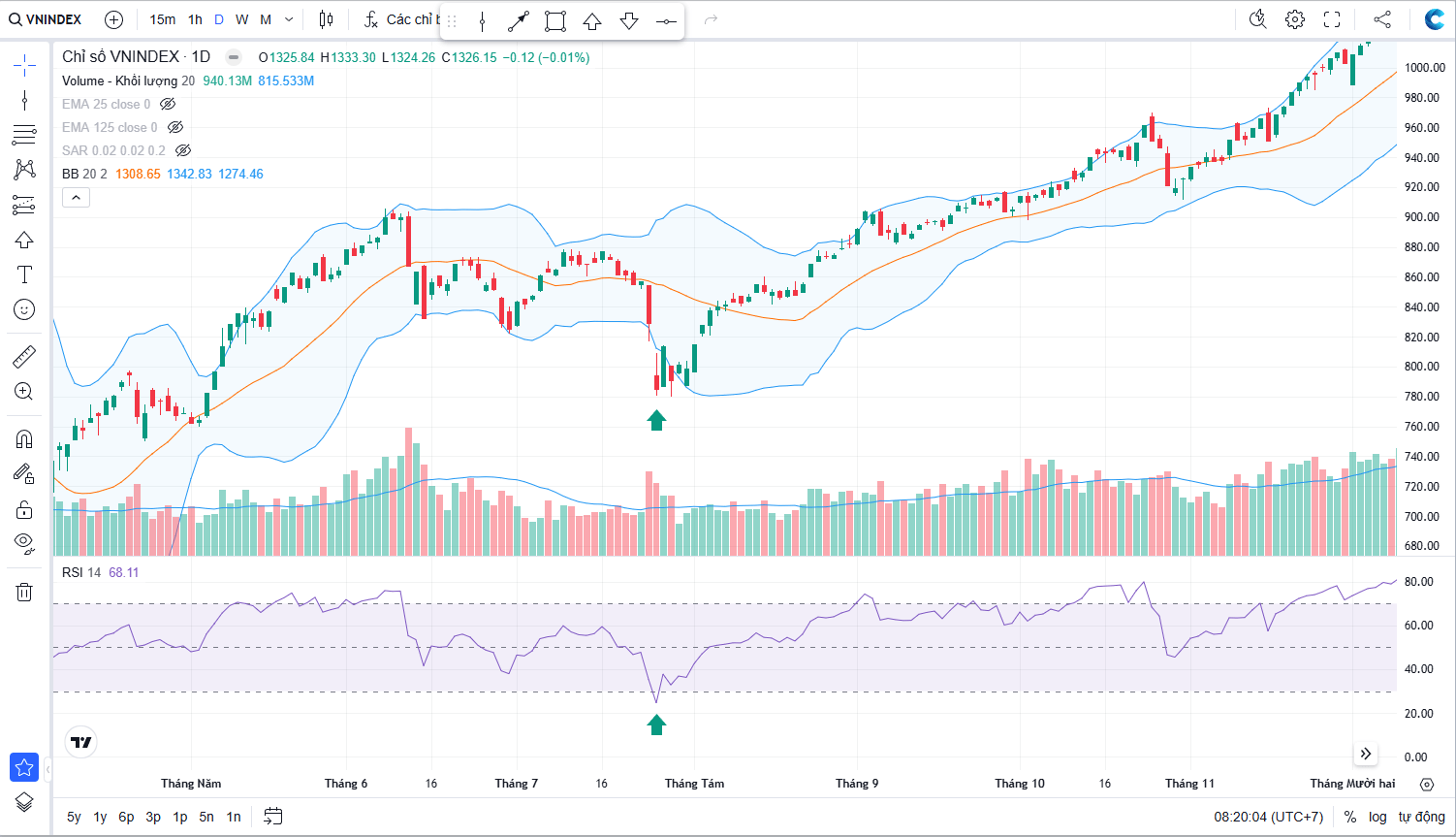1456x837 pixels.
Task: Select trend line arrow in floating toolbar
Action: (x=519, y=21)
